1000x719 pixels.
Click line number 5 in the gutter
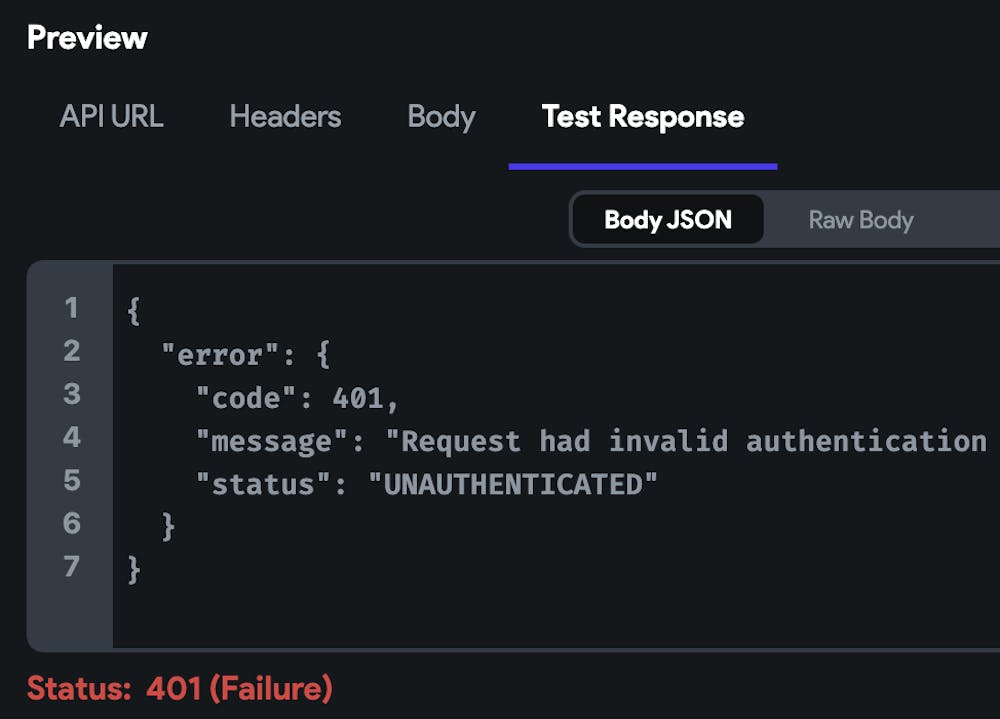[71, 480]
